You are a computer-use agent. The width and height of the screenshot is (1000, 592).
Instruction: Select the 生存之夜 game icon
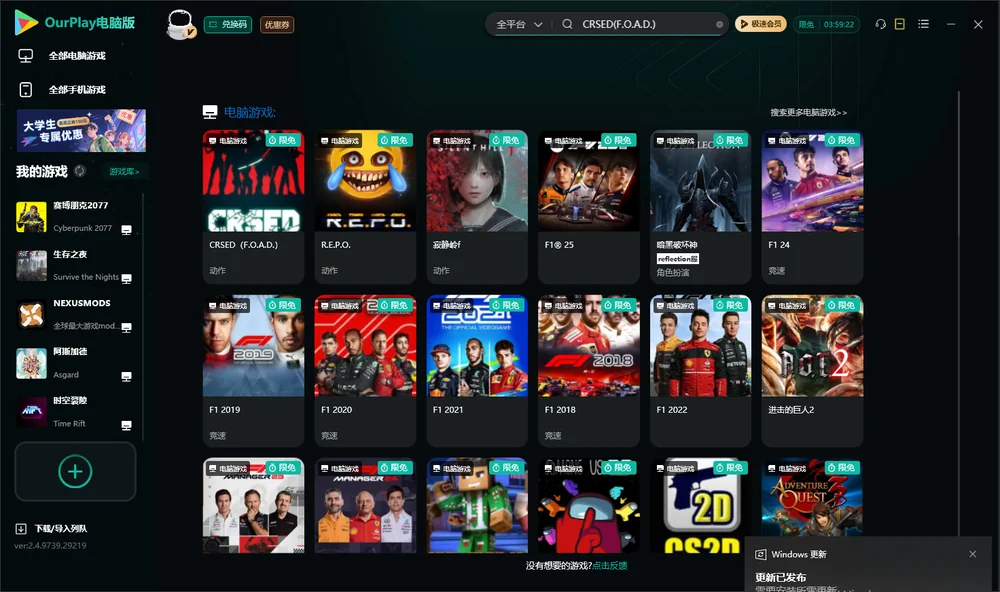[x=31, y=266]
